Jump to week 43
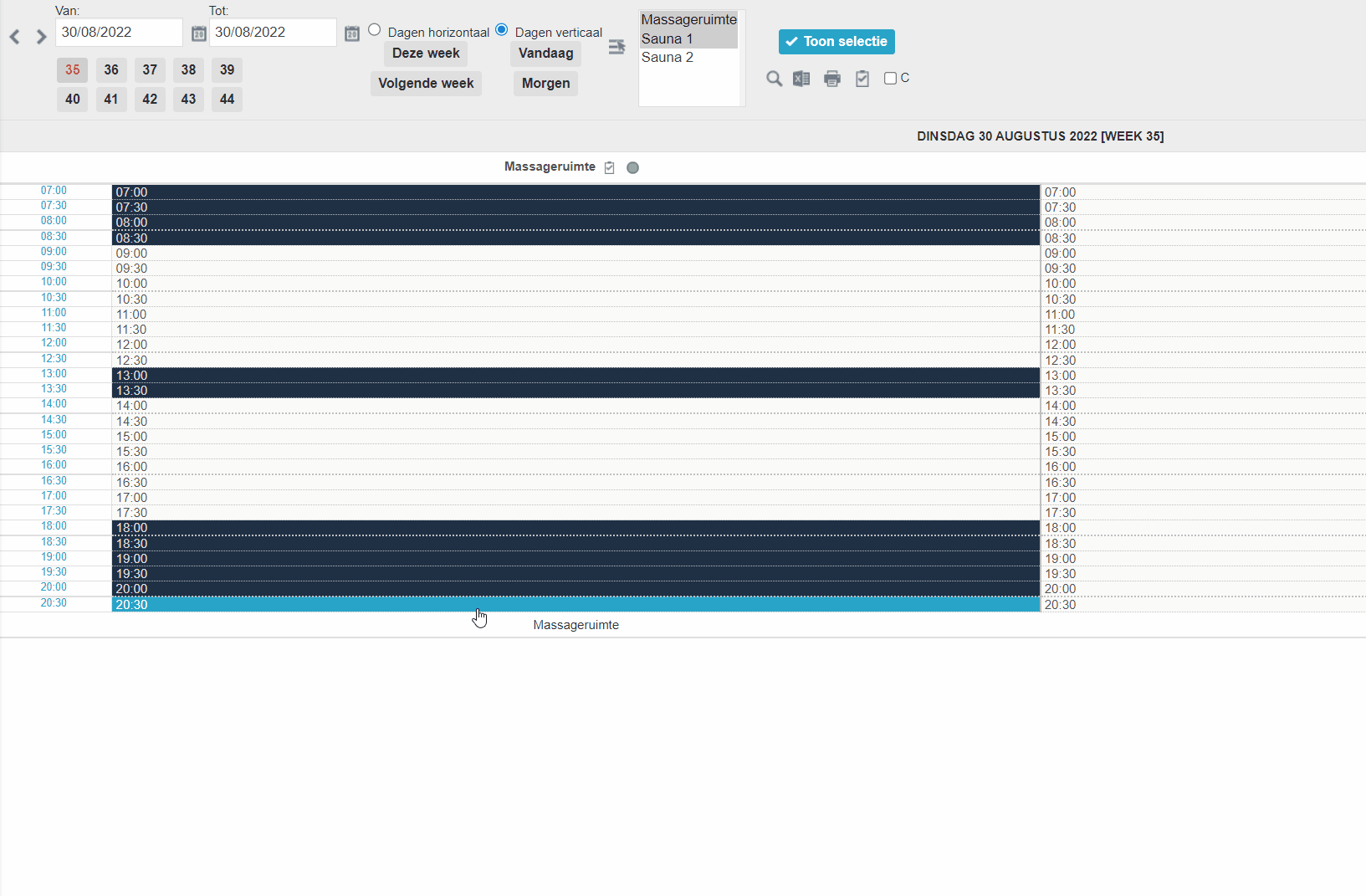Image resolution: width=1366 pixels, height=896 pixels. click(188, 99)
